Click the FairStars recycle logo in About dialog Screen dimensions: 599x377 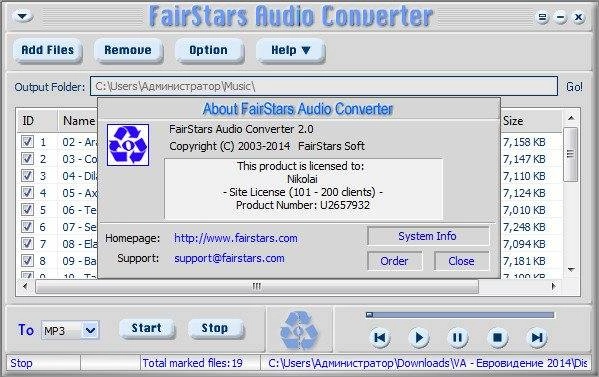pos(128,145)
